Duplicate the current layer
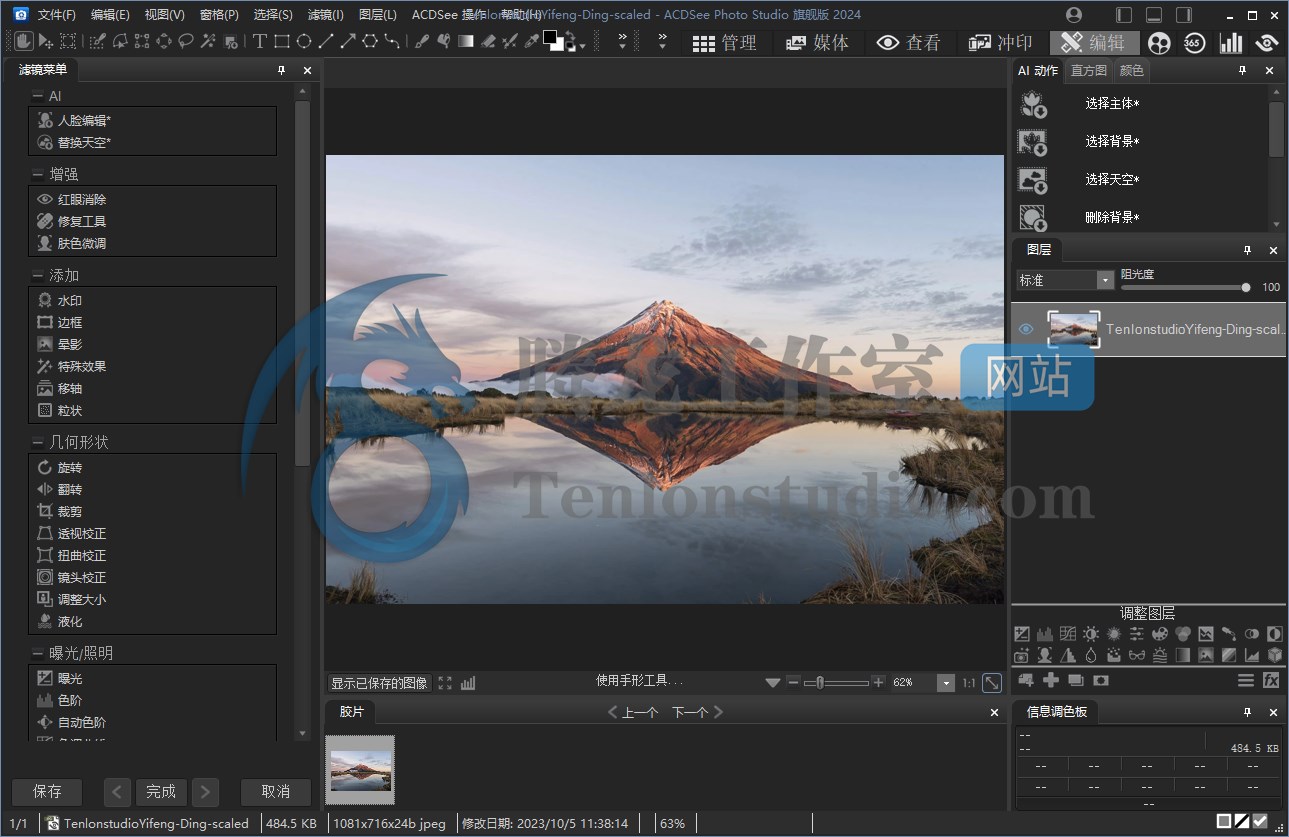The image size is (1289, 837). point(1076,680)
